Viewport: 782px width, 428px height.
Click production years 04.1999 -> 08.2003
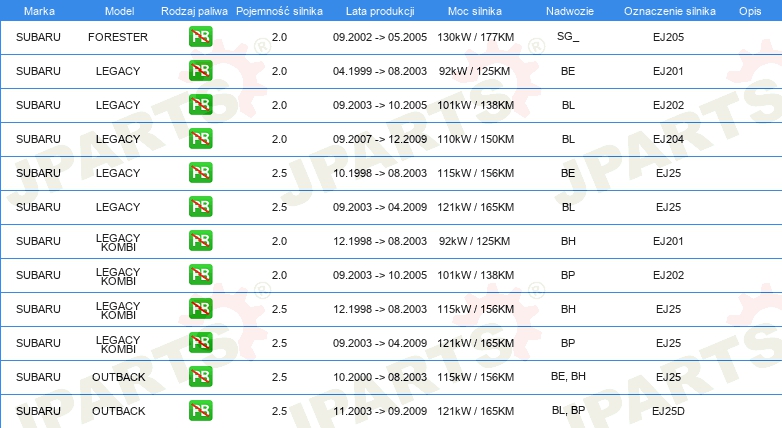pyautogui.click(x=380, y=71)
